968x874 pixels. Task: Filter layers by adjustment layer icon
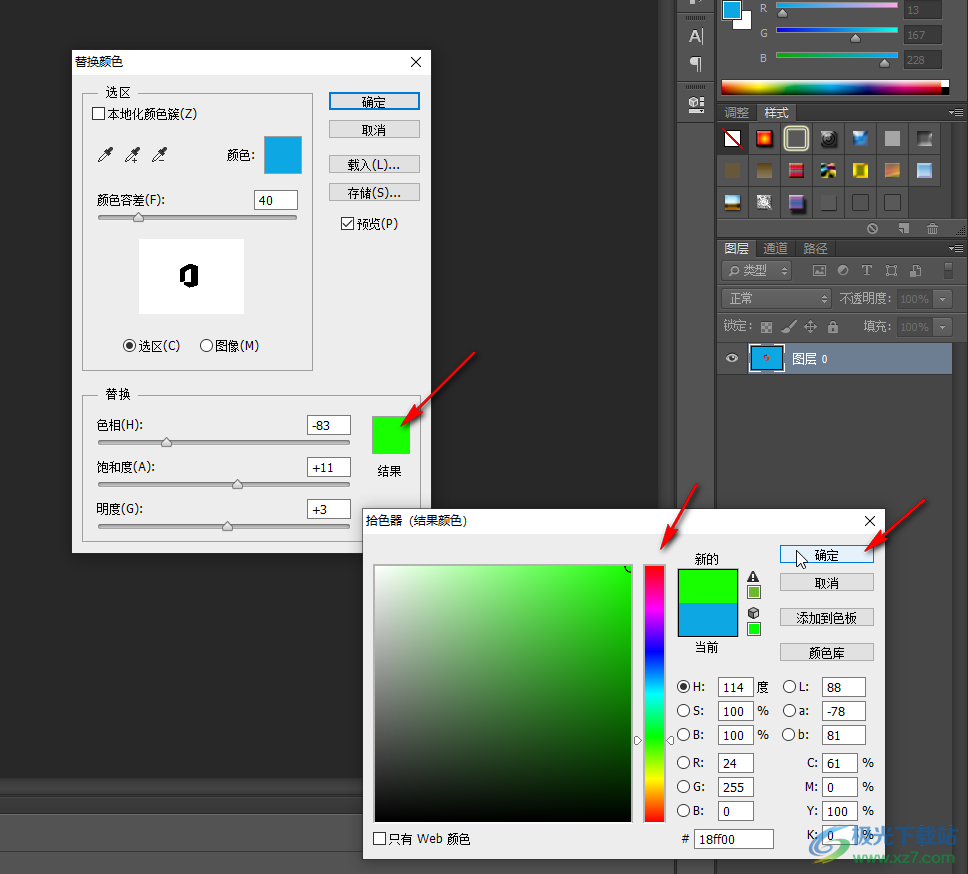(x=843, y=270)
